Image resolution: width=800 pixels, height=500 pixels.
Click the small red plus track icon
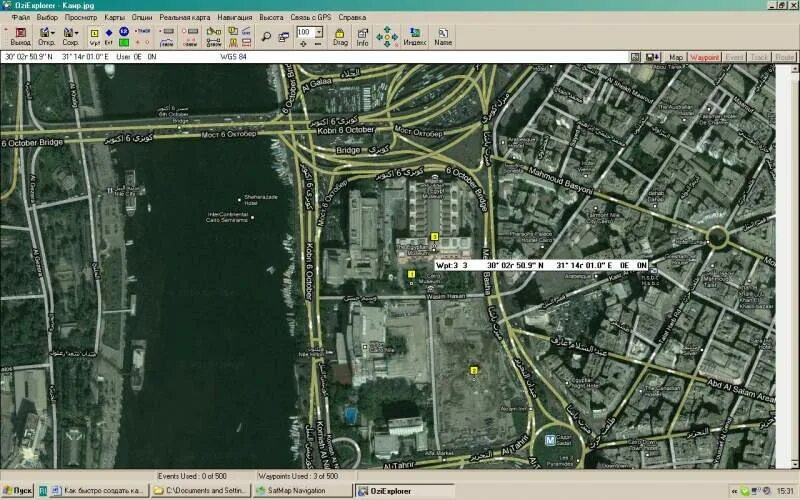[x=137, y=43]
